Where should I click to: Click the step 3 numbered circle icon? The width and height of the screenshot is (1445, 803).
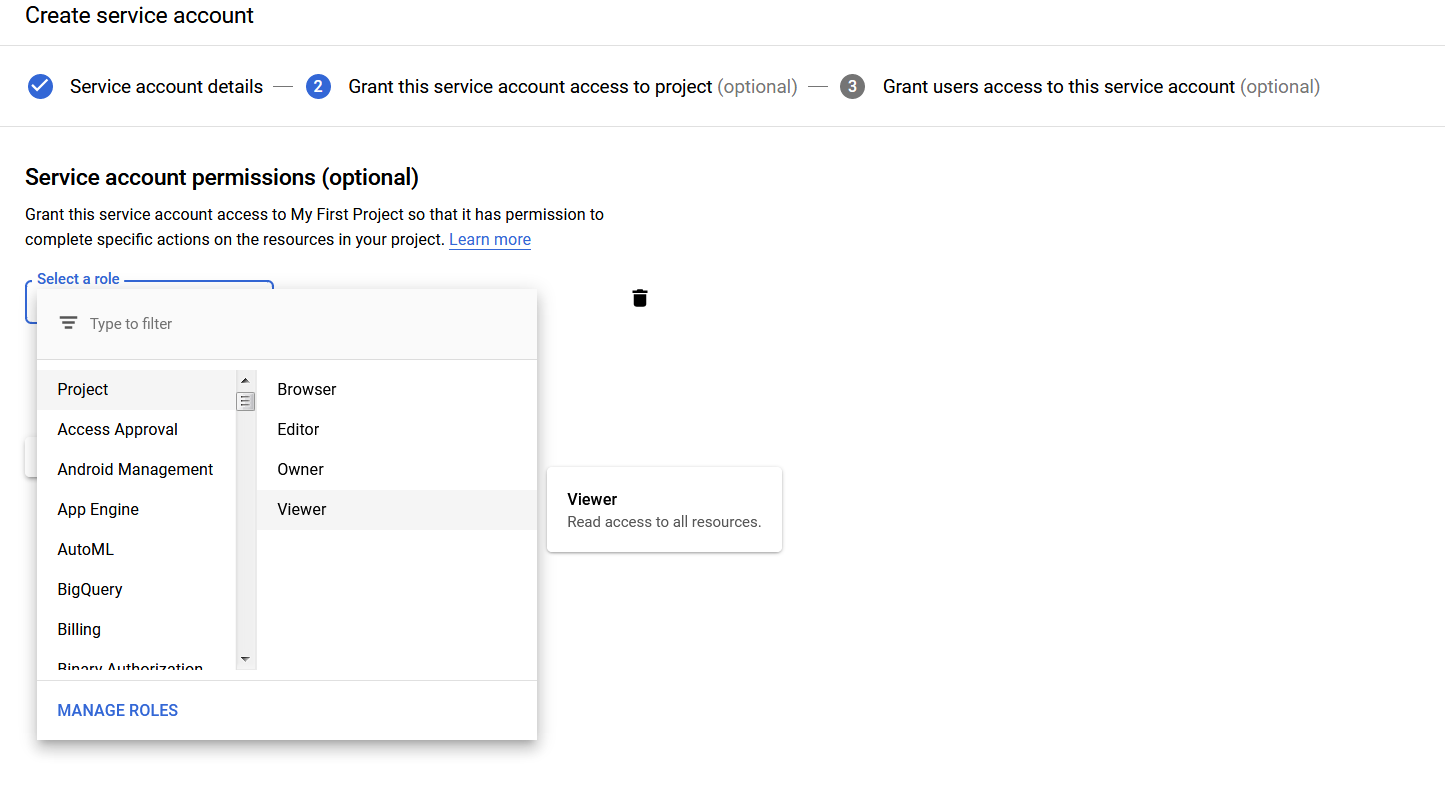tap(852, 86)
